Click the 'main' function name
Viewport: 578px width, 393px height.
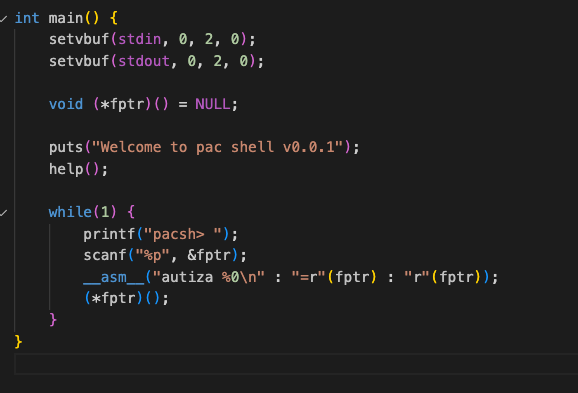click(66, 18)
